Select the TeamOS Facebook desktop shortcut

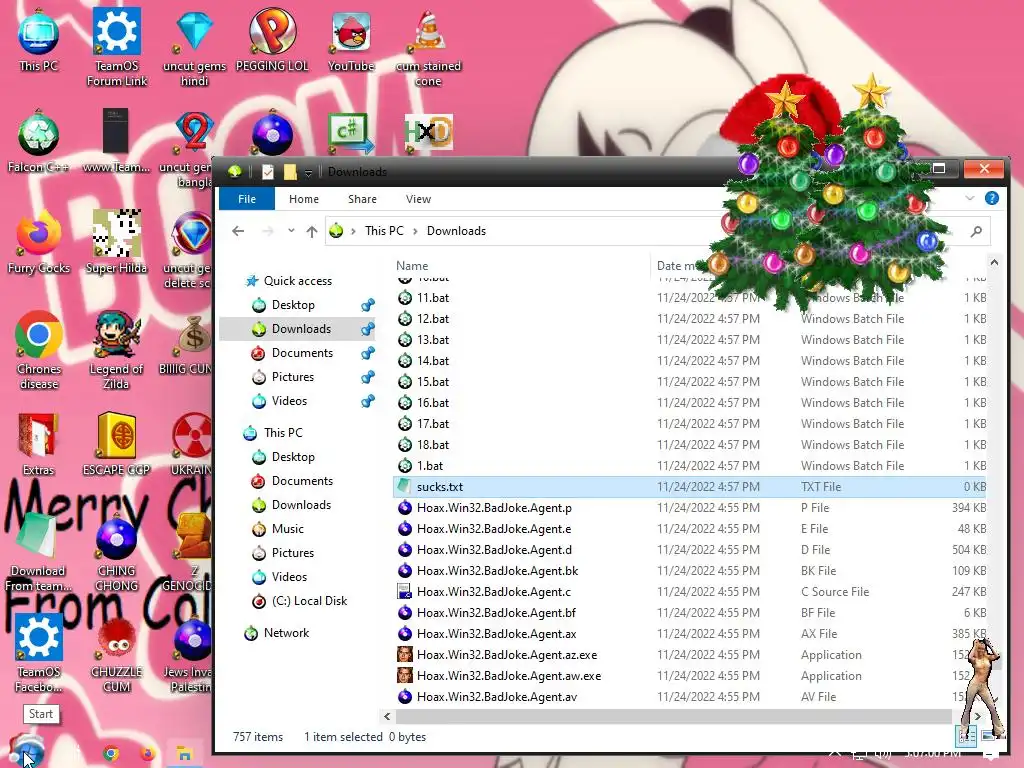[x=39, y=653]
